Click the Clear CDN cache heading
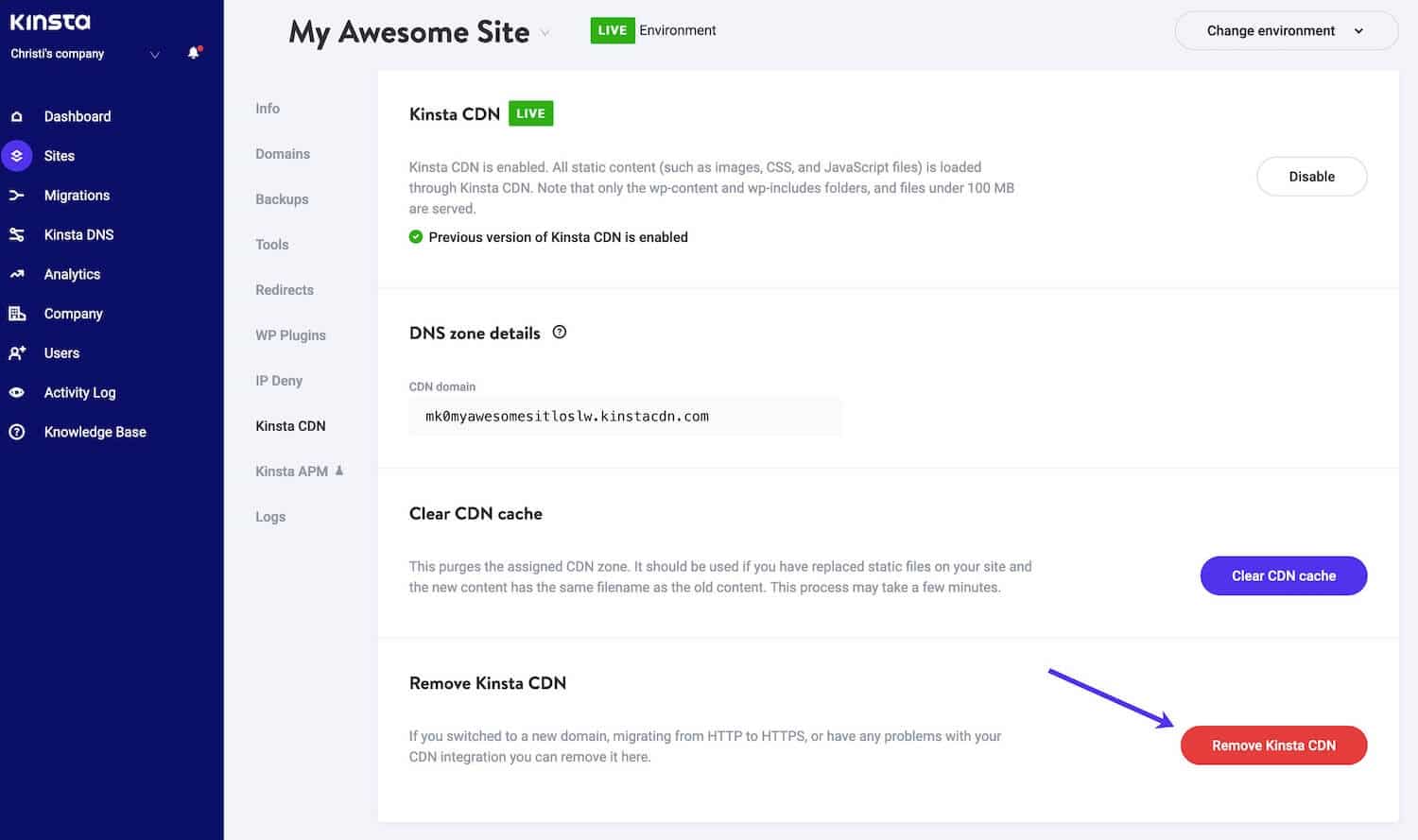Viewport: 1418px width, 840px height. 476,514
